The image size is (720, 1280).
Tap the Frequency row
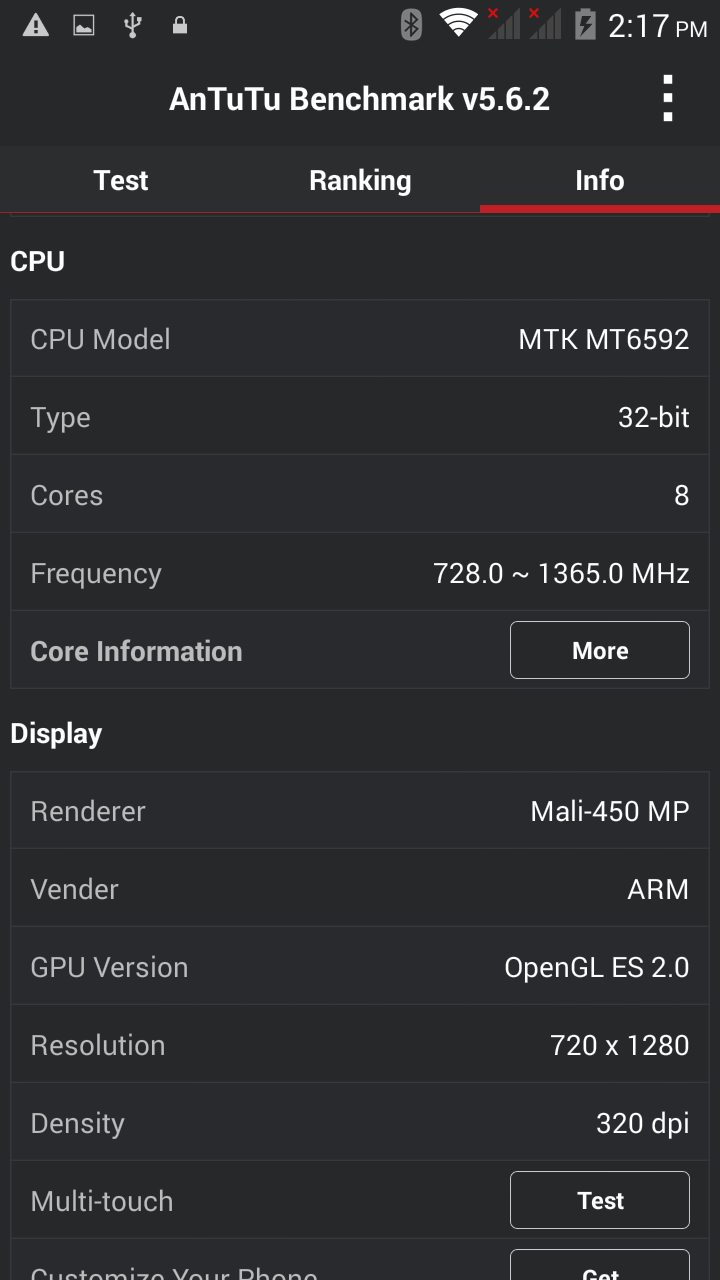pyautogui.click(x=360, y=573)
